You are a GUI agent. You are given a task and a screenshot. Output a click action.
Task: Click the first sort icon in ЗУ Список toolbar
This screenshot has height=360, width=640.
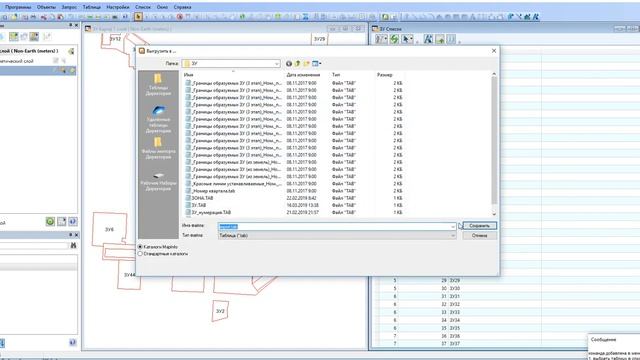point(381,39)
